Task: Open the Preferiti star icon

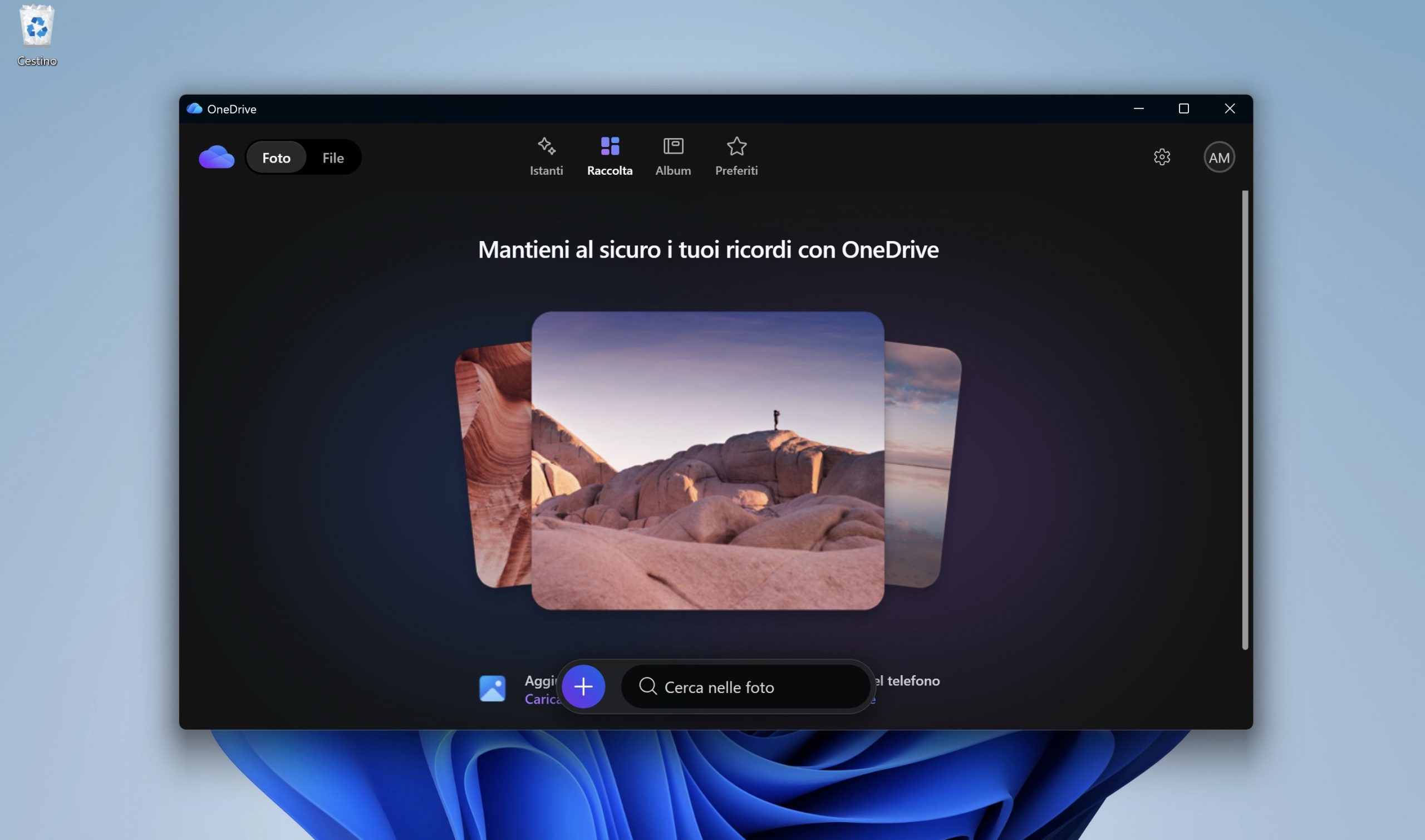Action: click(736, 146)
